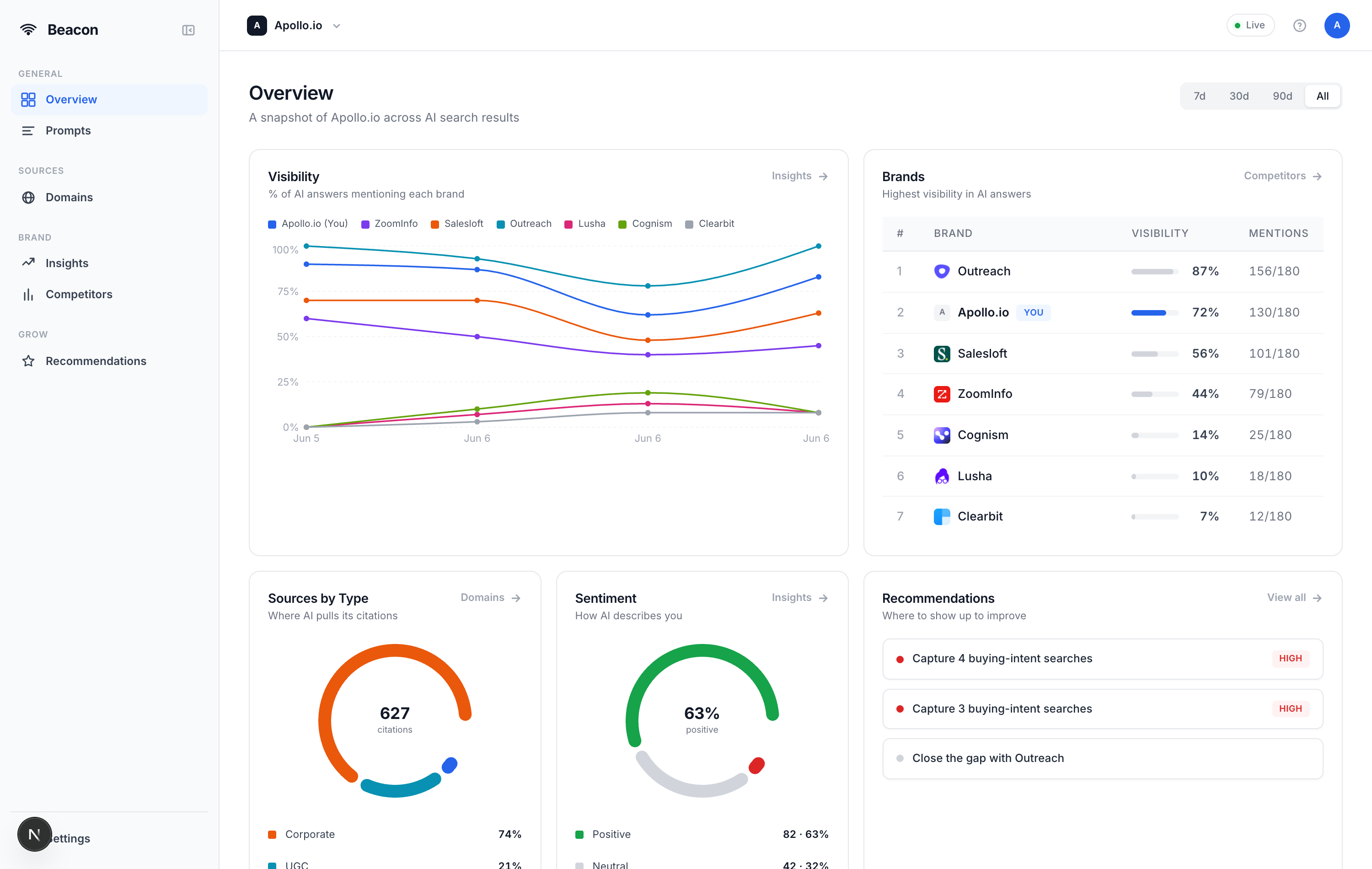1372x869 pixels.
Task: Click Salesloft 56% visibility bar
Action: pos(1154,354)
